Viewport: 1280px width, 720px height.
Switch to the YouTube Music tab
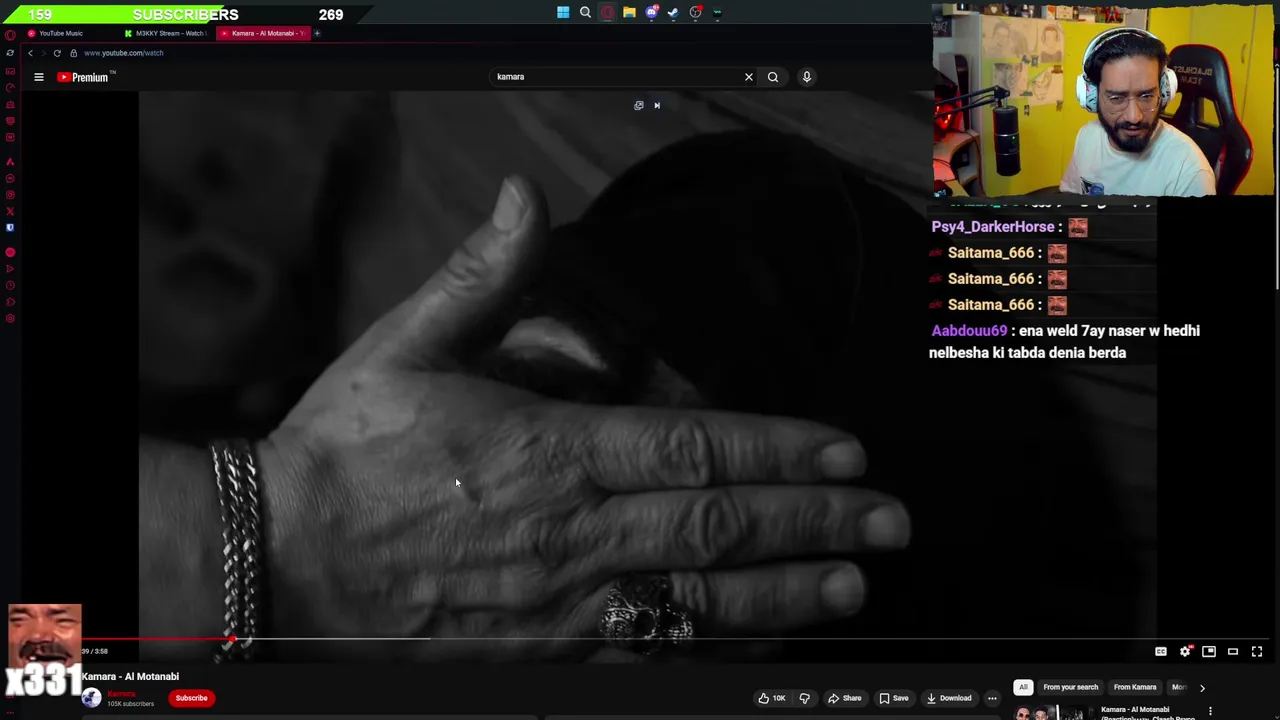62,33
